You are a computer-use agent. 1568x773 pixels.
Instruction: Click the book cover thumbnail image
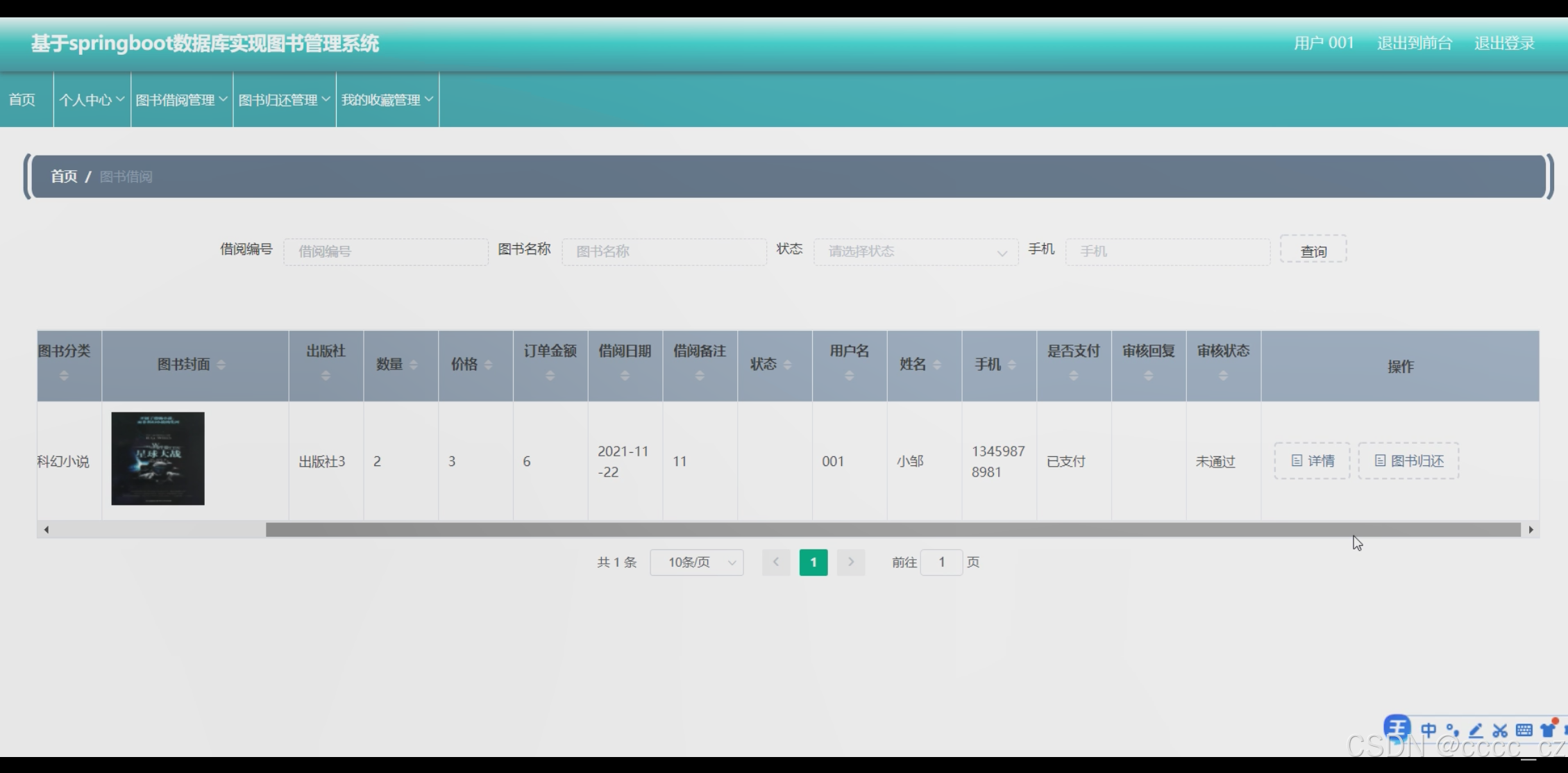click(158, 458)
